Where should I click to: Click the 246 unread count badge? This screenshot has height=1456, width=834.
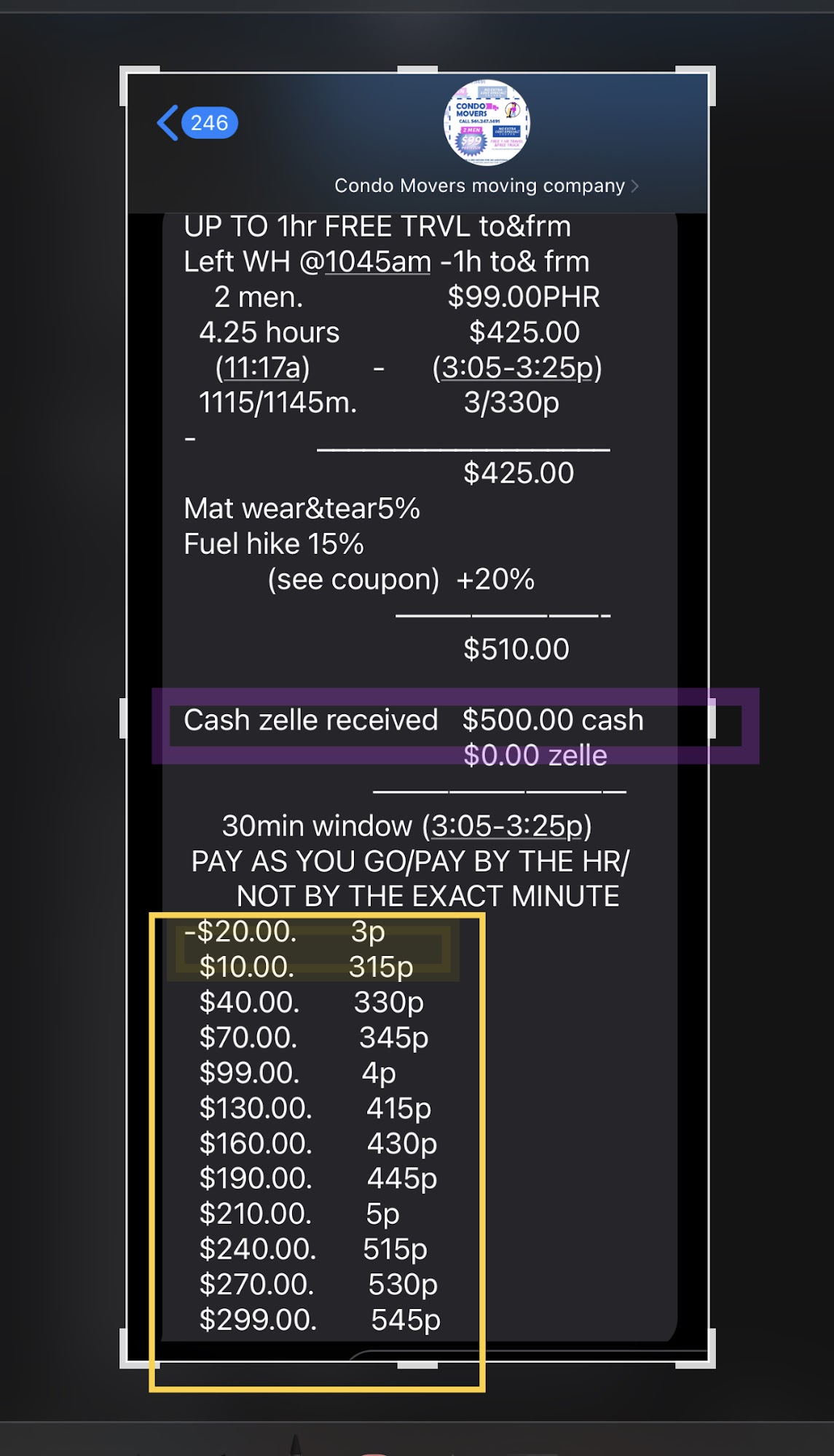point(210,123)
